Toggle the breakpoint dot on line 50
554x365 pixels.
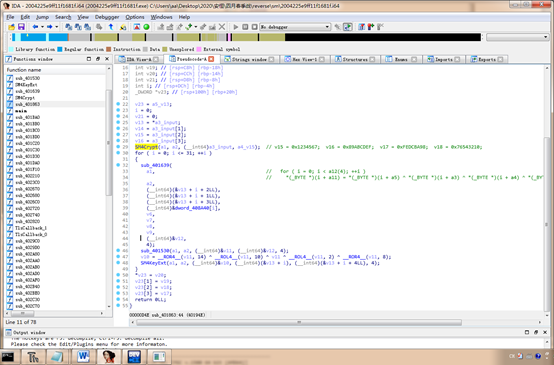pos(118,275)
